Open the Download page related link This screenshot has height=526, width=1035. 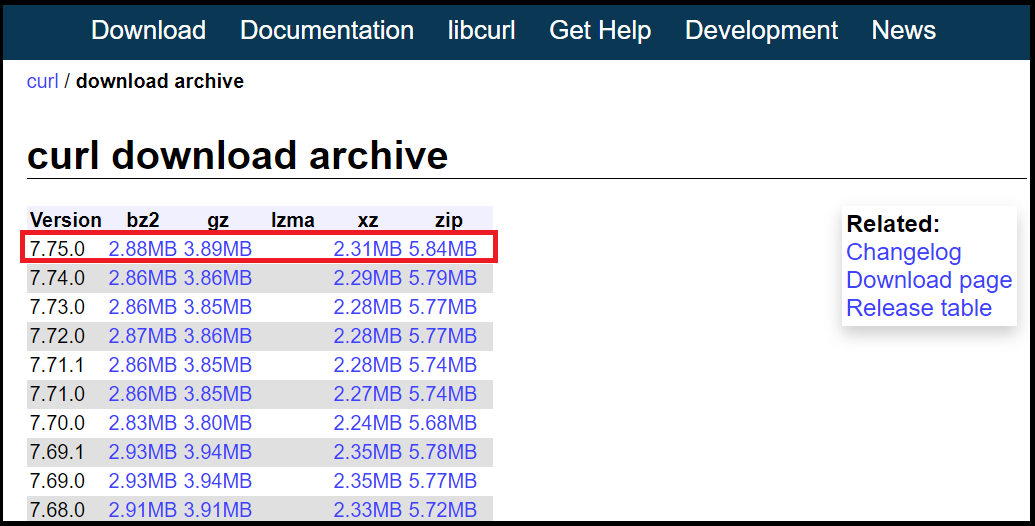coord(929,280)
